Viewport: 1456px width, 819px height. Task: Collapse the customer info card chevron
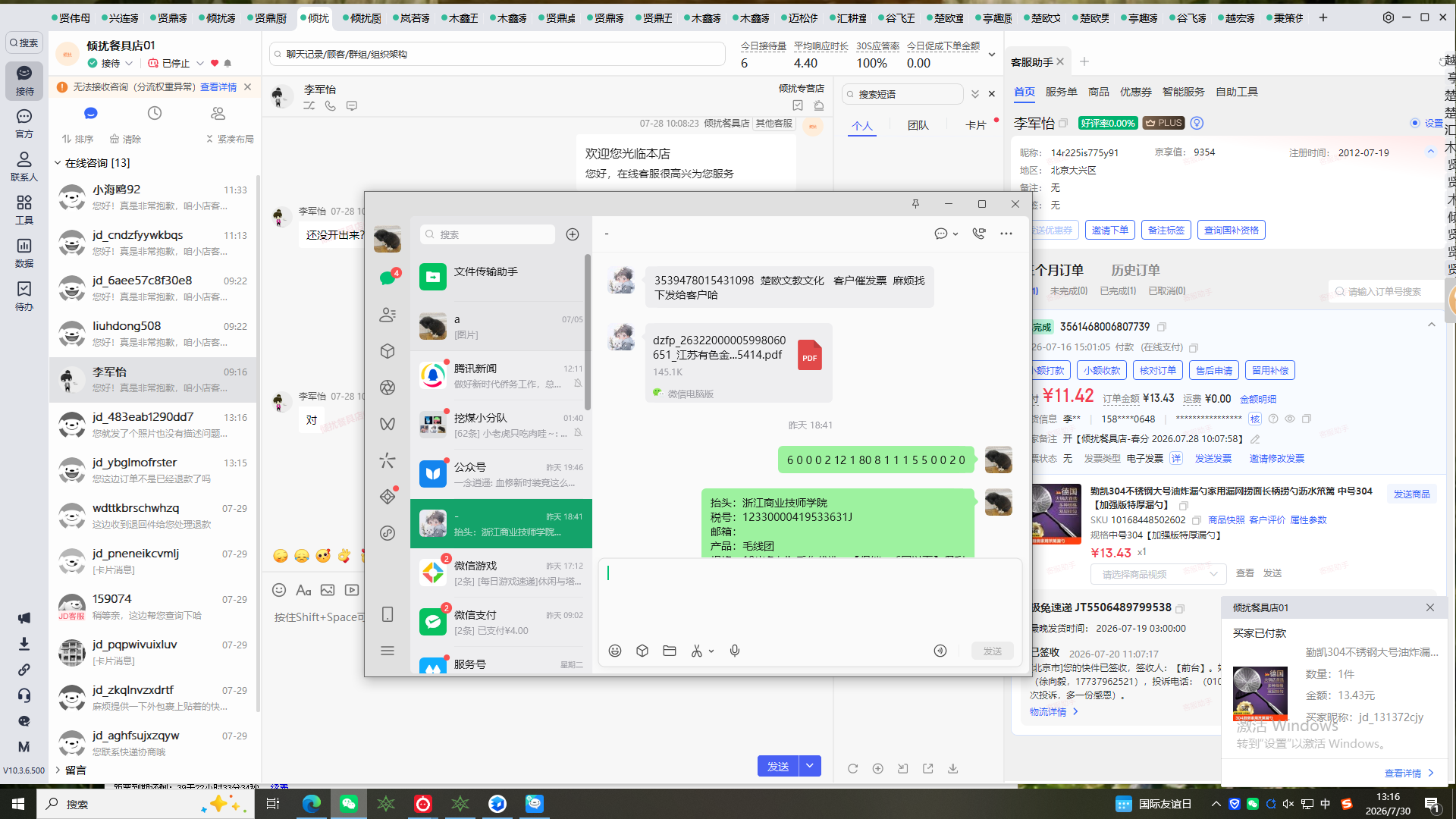point(1431,152)
